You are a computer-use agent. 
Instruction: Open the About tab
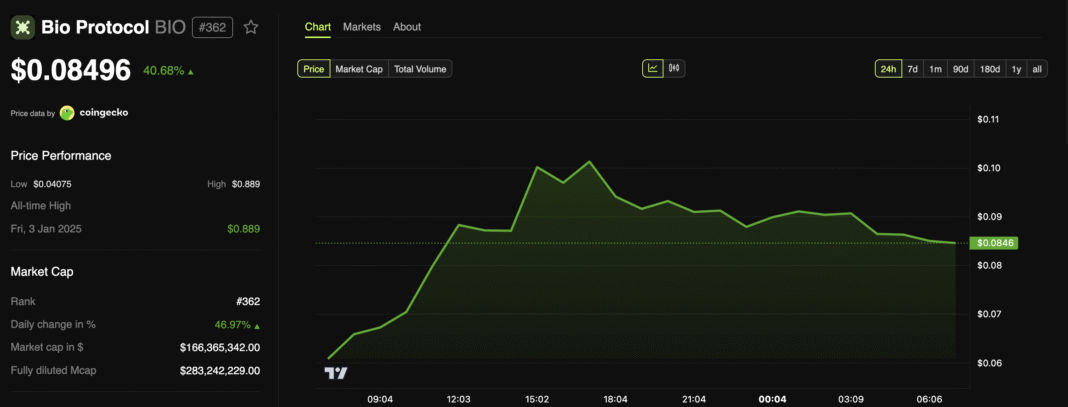(407, 27)
